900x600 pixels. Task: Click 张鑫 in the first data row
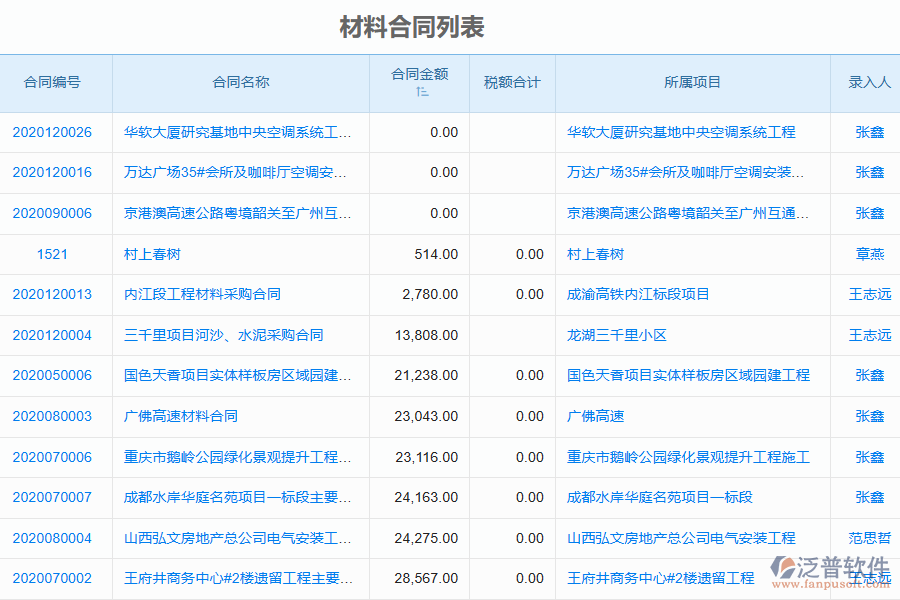pos(869,132)
